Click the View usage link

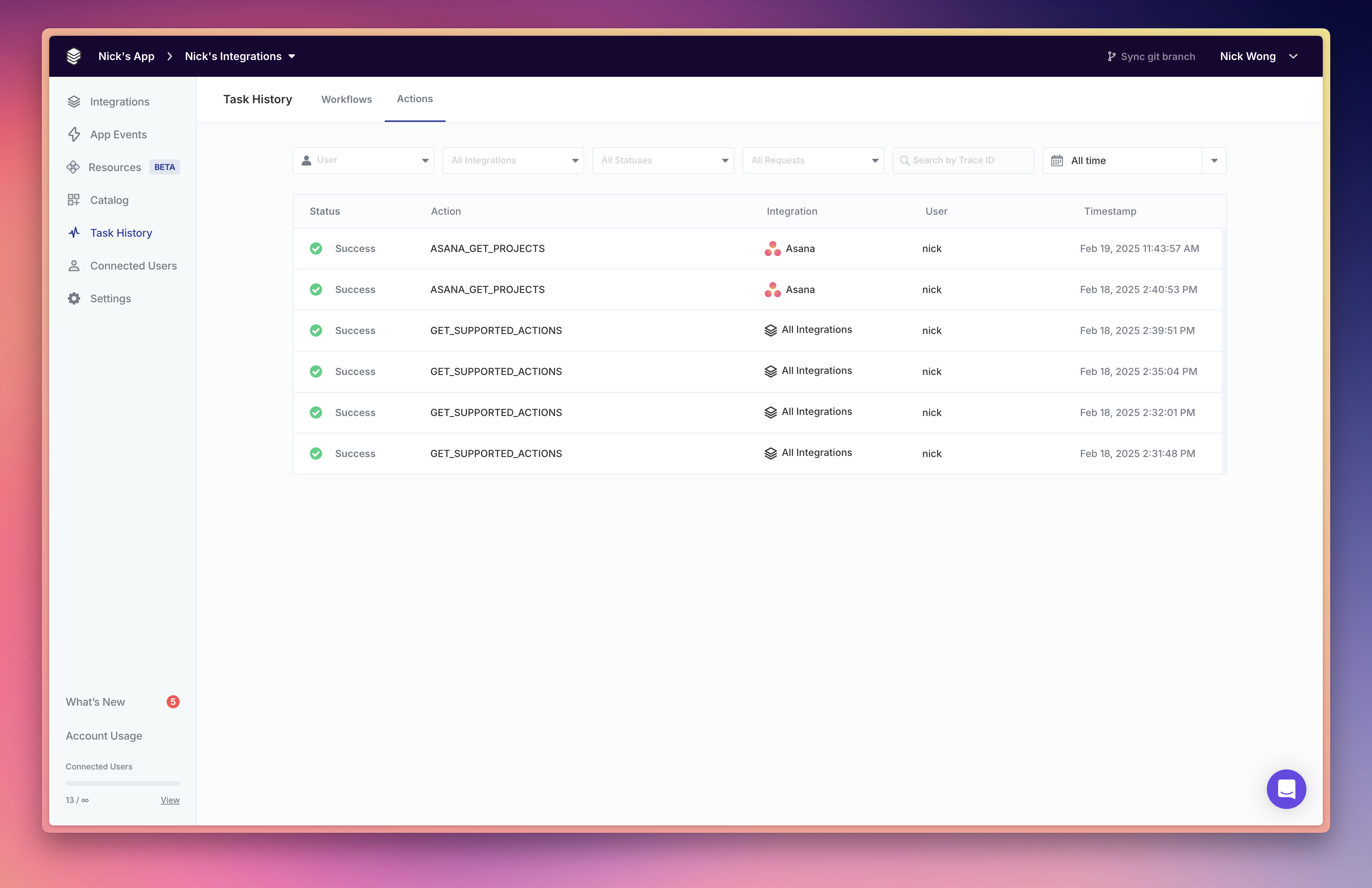click(x=170, y=800)
